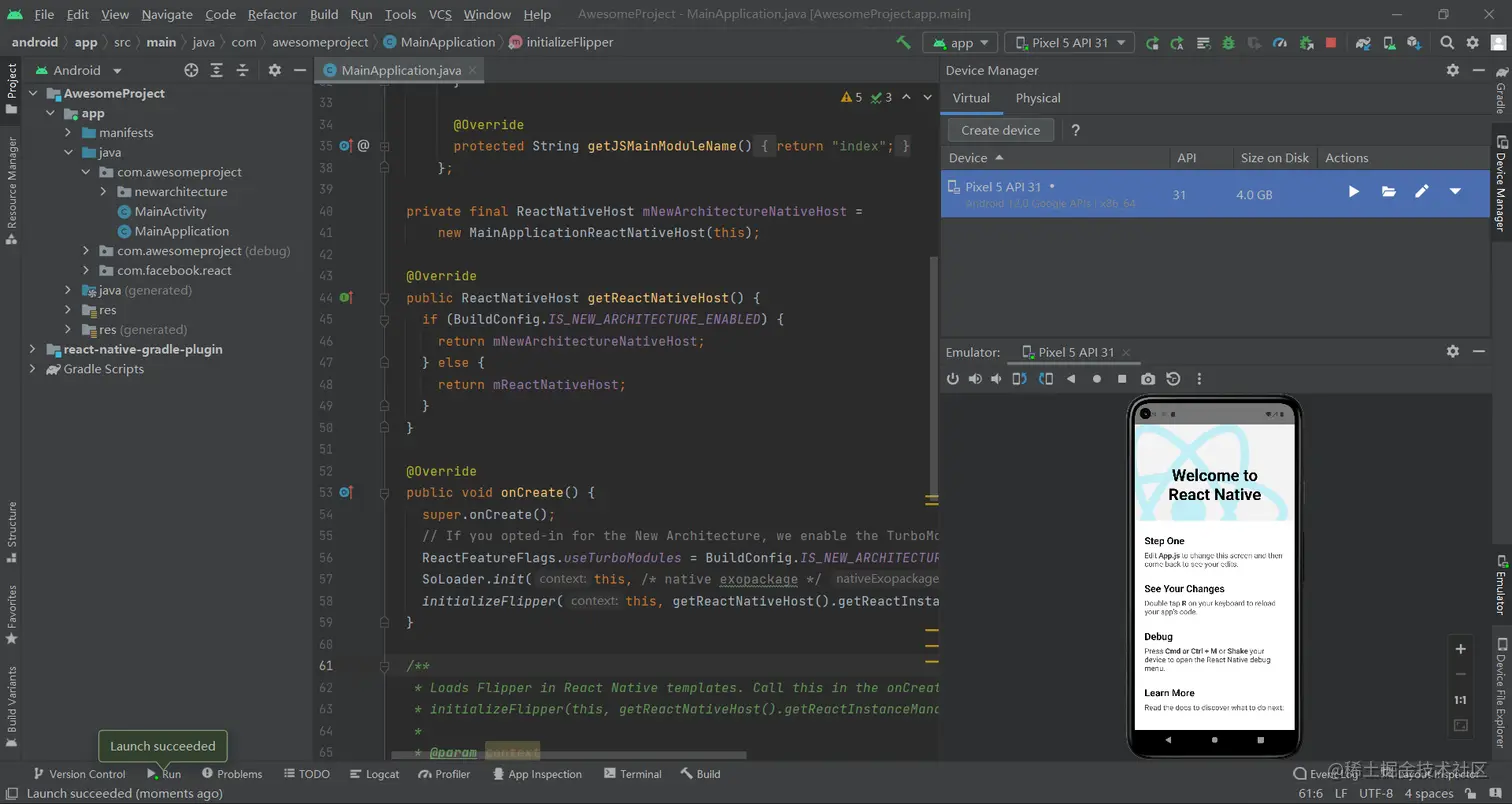The image size is (1512, 804).
Task: Expand the Gradle Scripts node
Action: (33, 369)
